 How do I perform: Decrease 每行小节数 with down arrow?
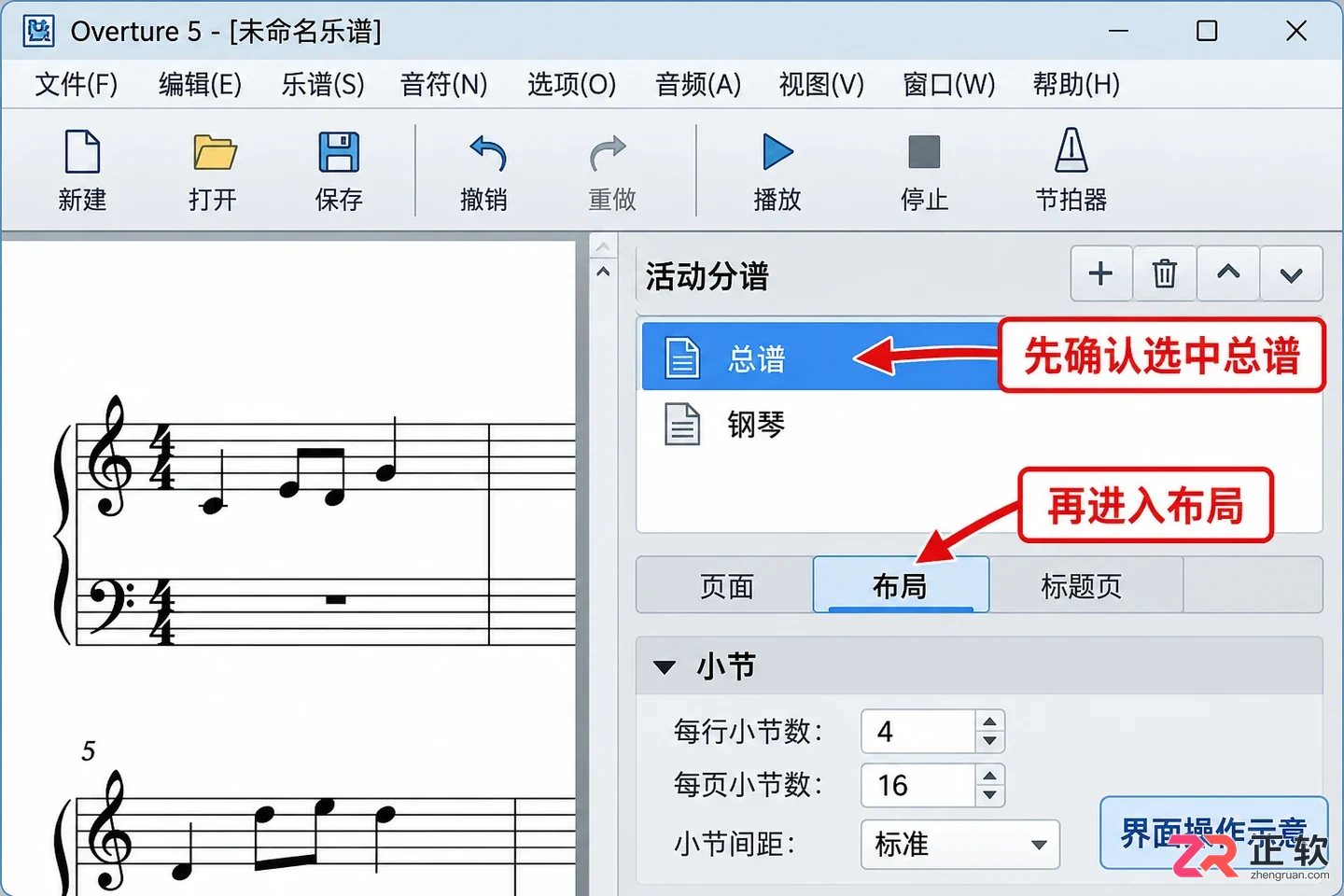989,742
